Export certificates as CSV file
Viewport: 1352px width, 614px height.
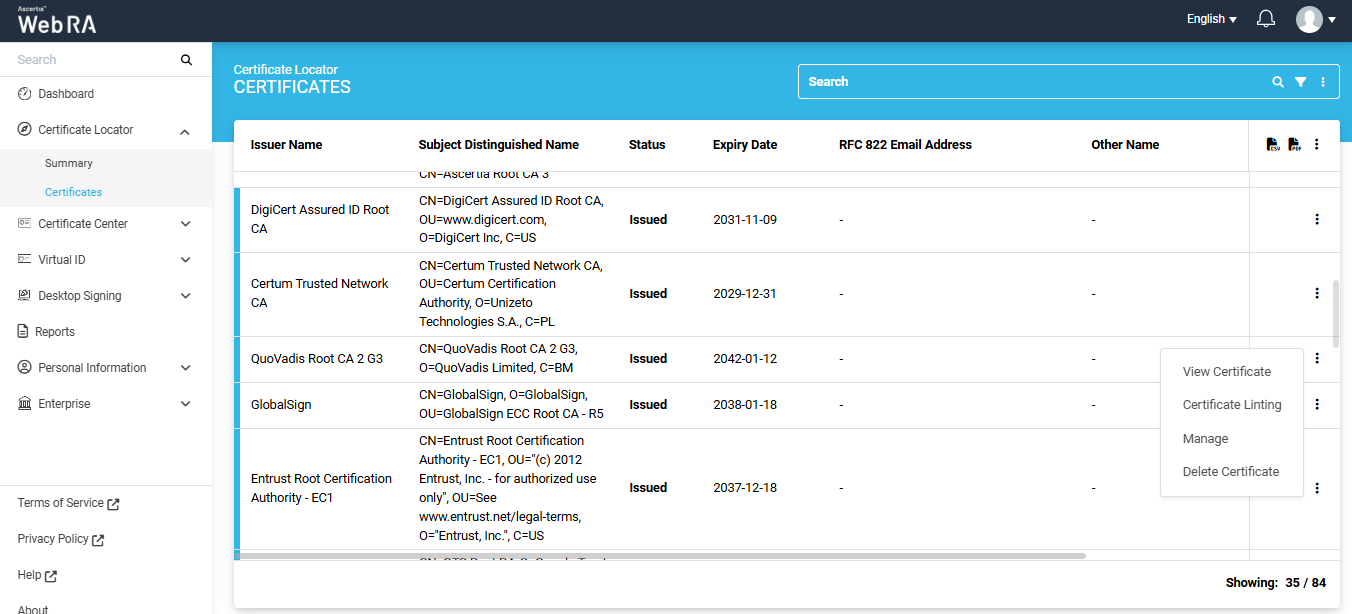pyautogui.click(x=1273, y=145)
